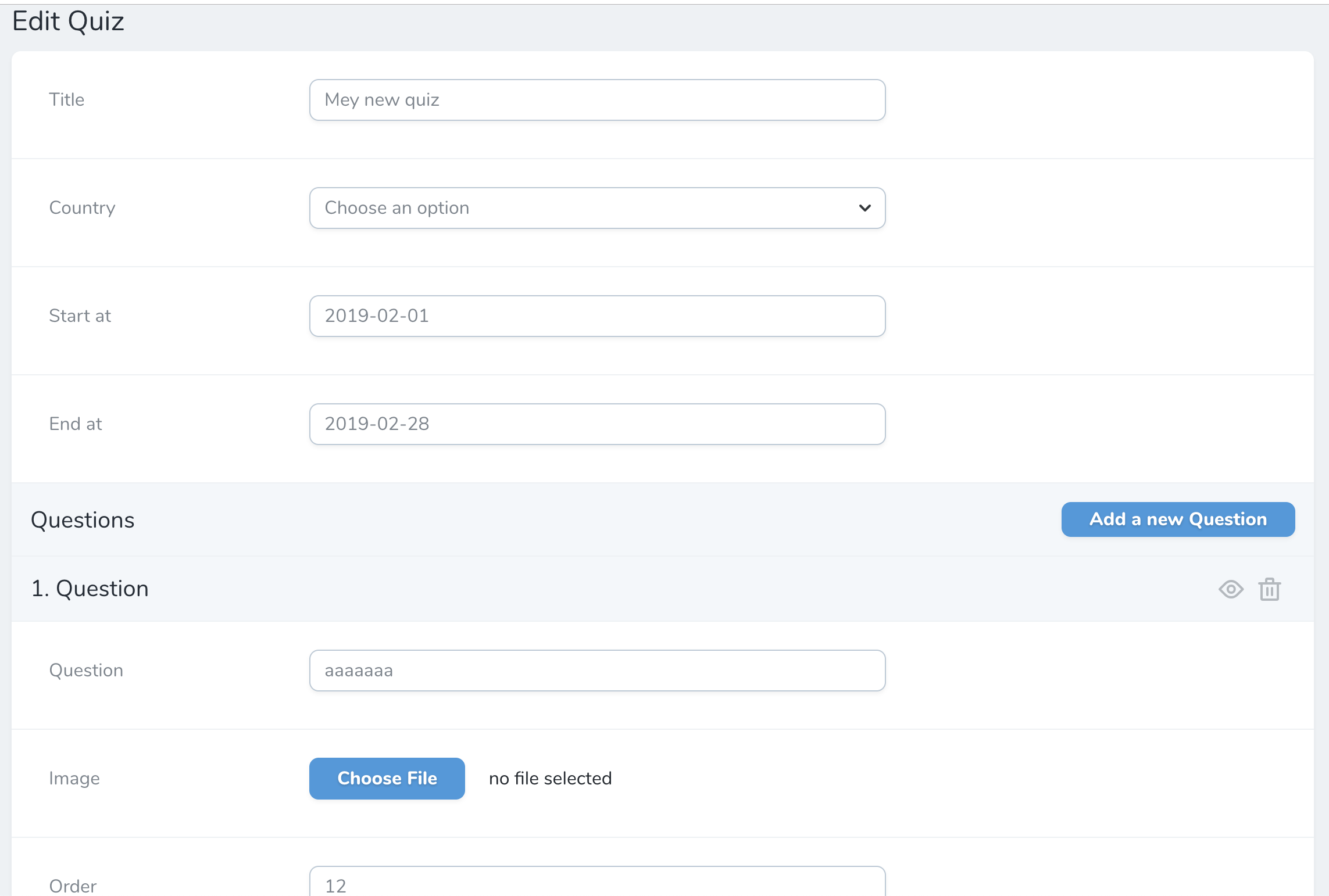The image size is (1329, 896).
Task: Focus the Question field with 'aaaaaaa'
Action: tap(597, 671)
